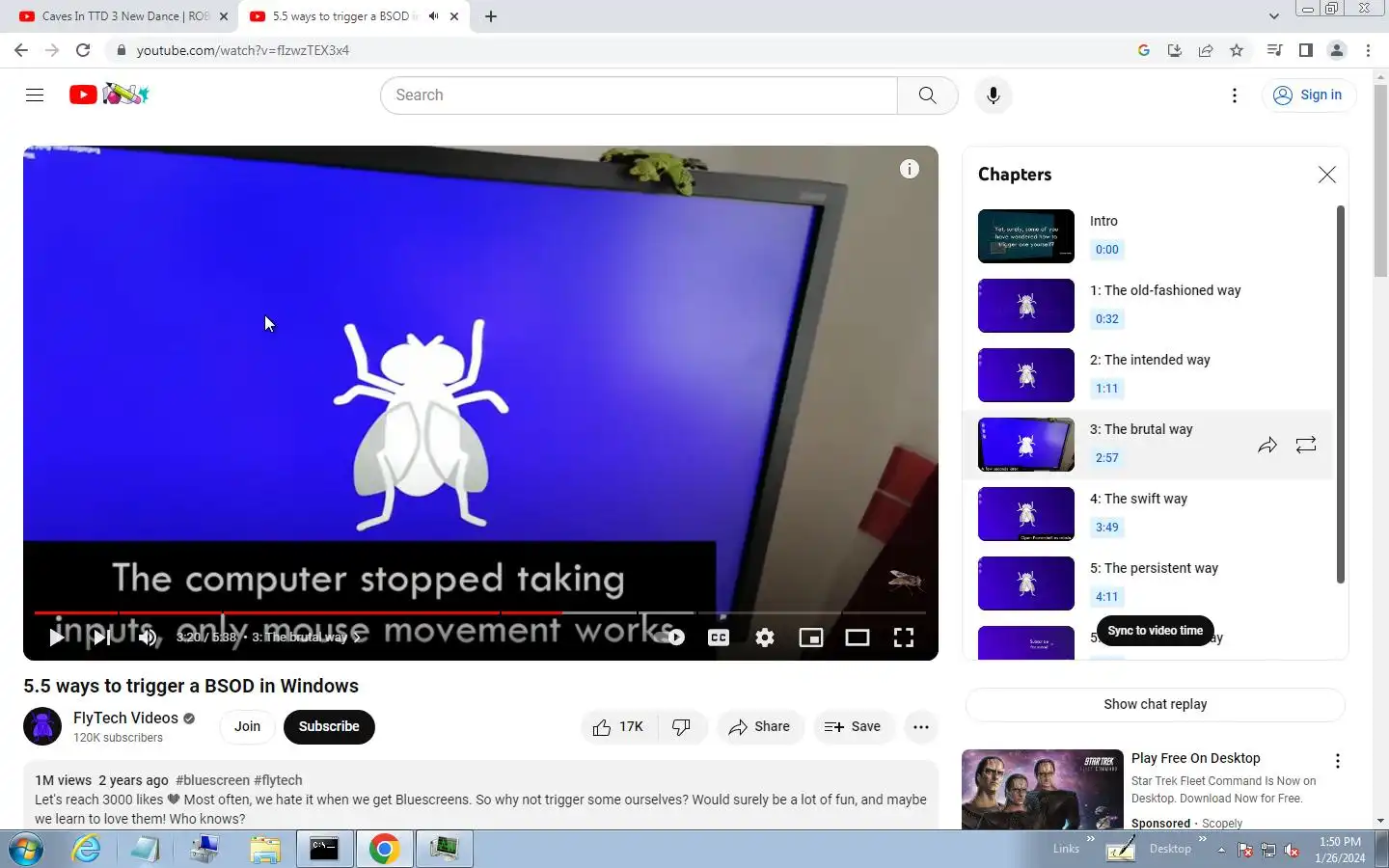This screenshot has width=1389, height=868.
Task: Open Share dialog for the video
Action: 760,726
